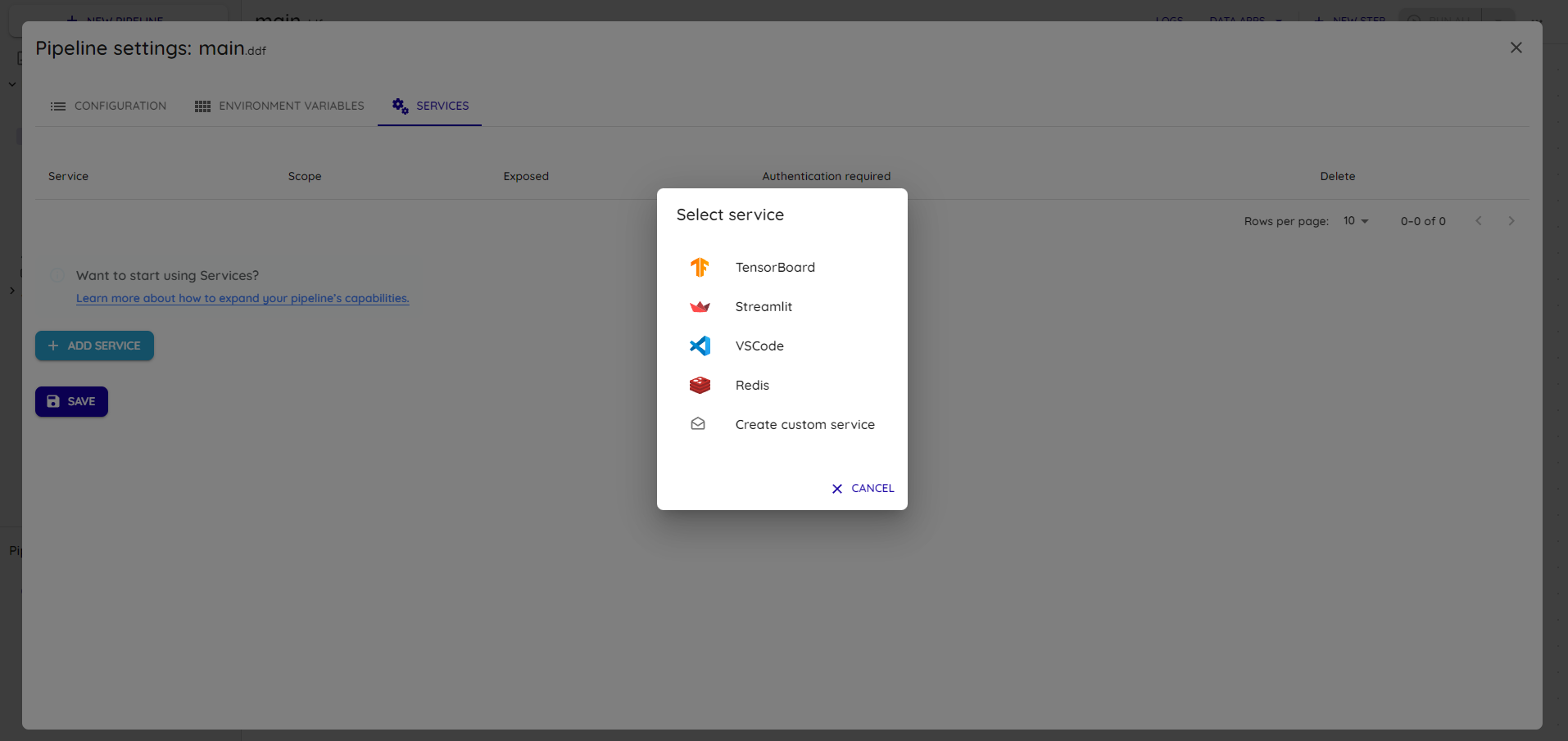Viewport: 1568px width, 741px height.
Task: Go to the next page of services
Action: [1511, 221]
